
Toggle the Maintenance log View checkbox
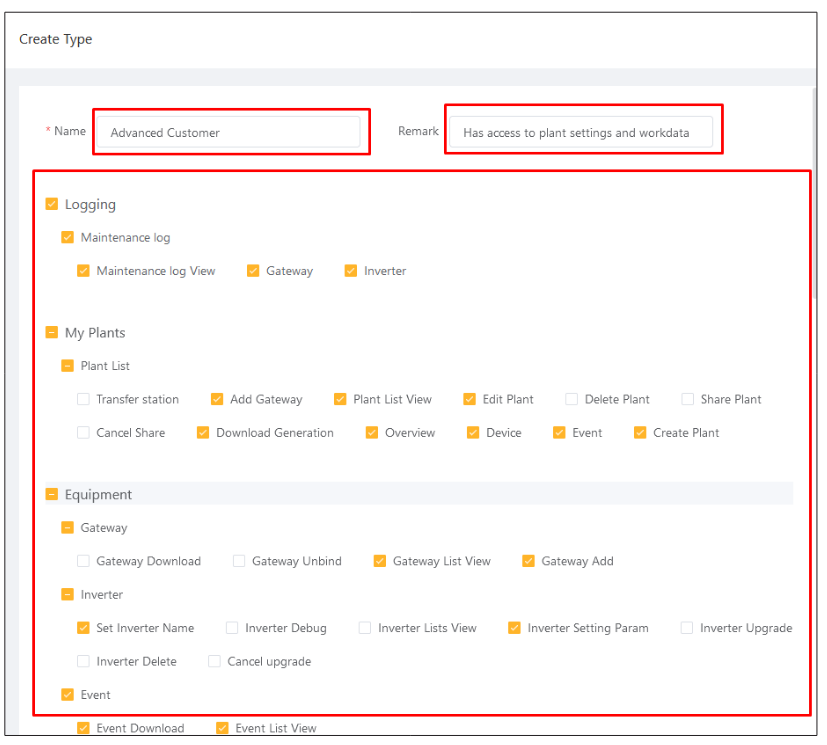tap(83, 270)
